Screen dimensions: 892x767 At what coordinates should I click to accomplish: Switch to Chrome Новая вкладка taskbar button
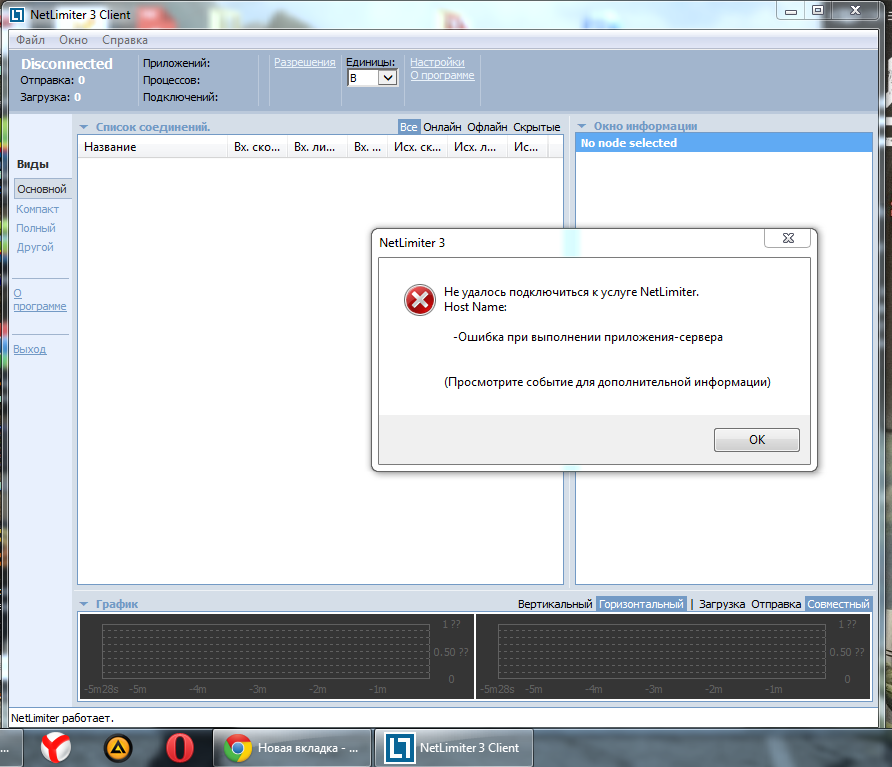(292, 748)
